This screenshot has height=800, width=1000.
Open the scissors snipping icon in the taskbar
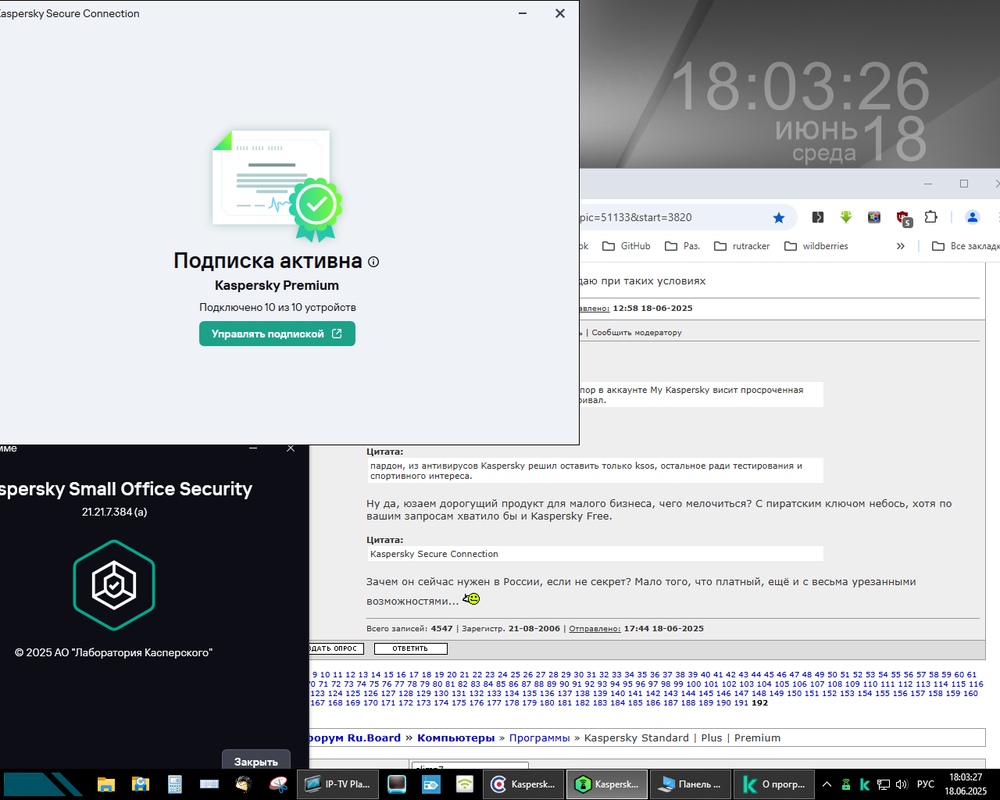pos(278,785)
